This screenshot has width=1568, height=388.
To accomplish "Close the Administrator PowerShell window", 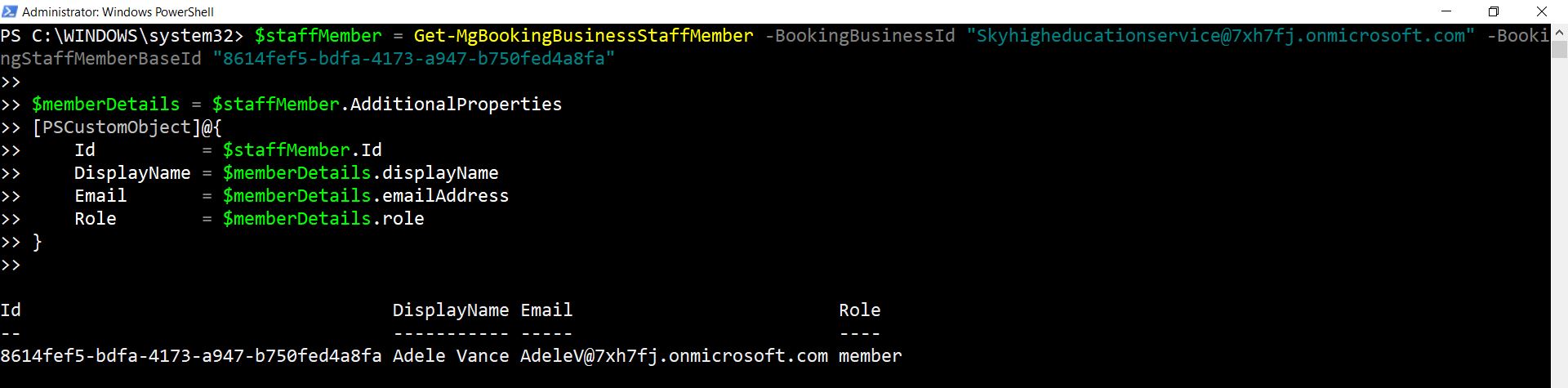I will pos(1542,11).
